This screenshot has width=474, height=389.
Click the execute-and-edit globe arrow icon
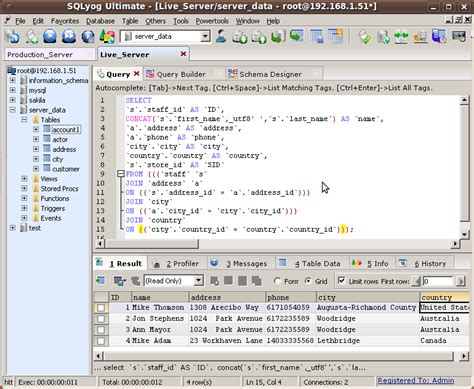click(88, 36)
